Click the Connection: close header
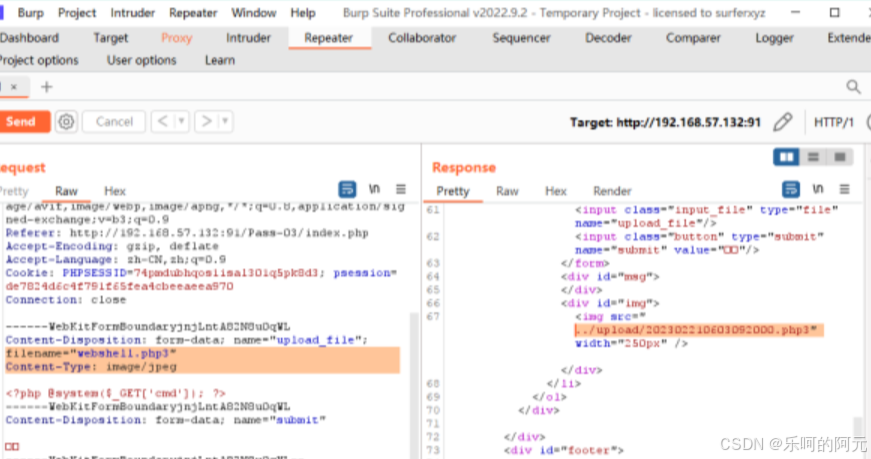Viewport: 871px width, 459px height. pos(66,300)
